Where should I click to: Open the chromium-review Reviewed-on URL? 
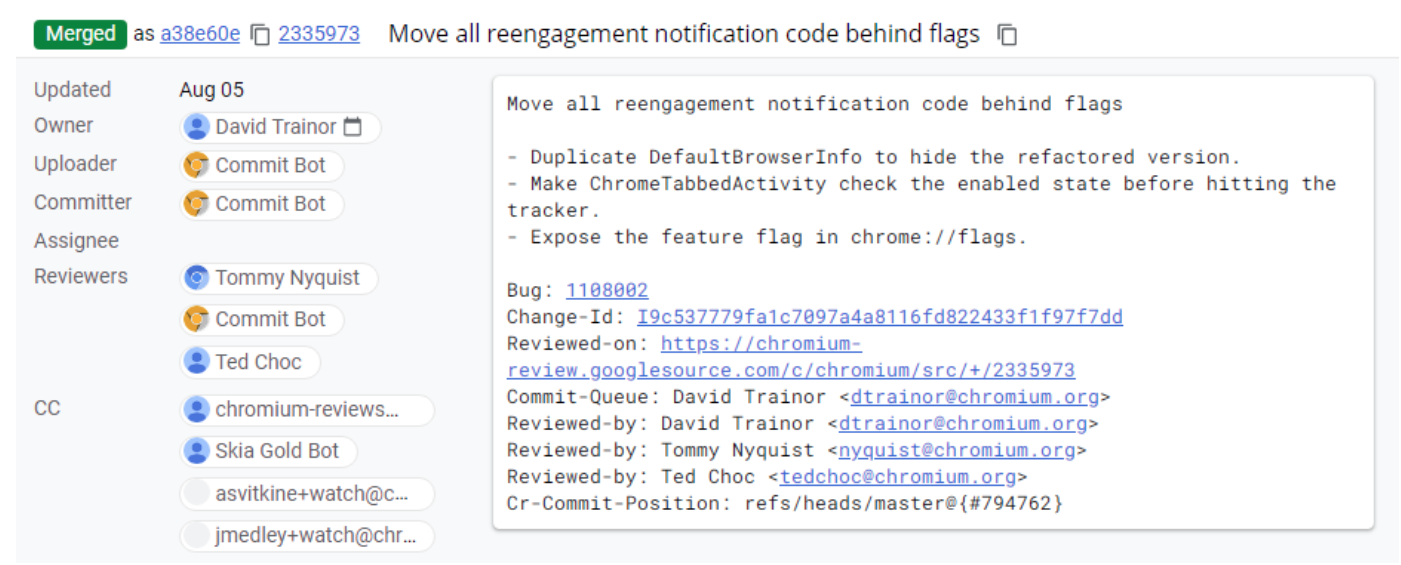coord(790,370)
